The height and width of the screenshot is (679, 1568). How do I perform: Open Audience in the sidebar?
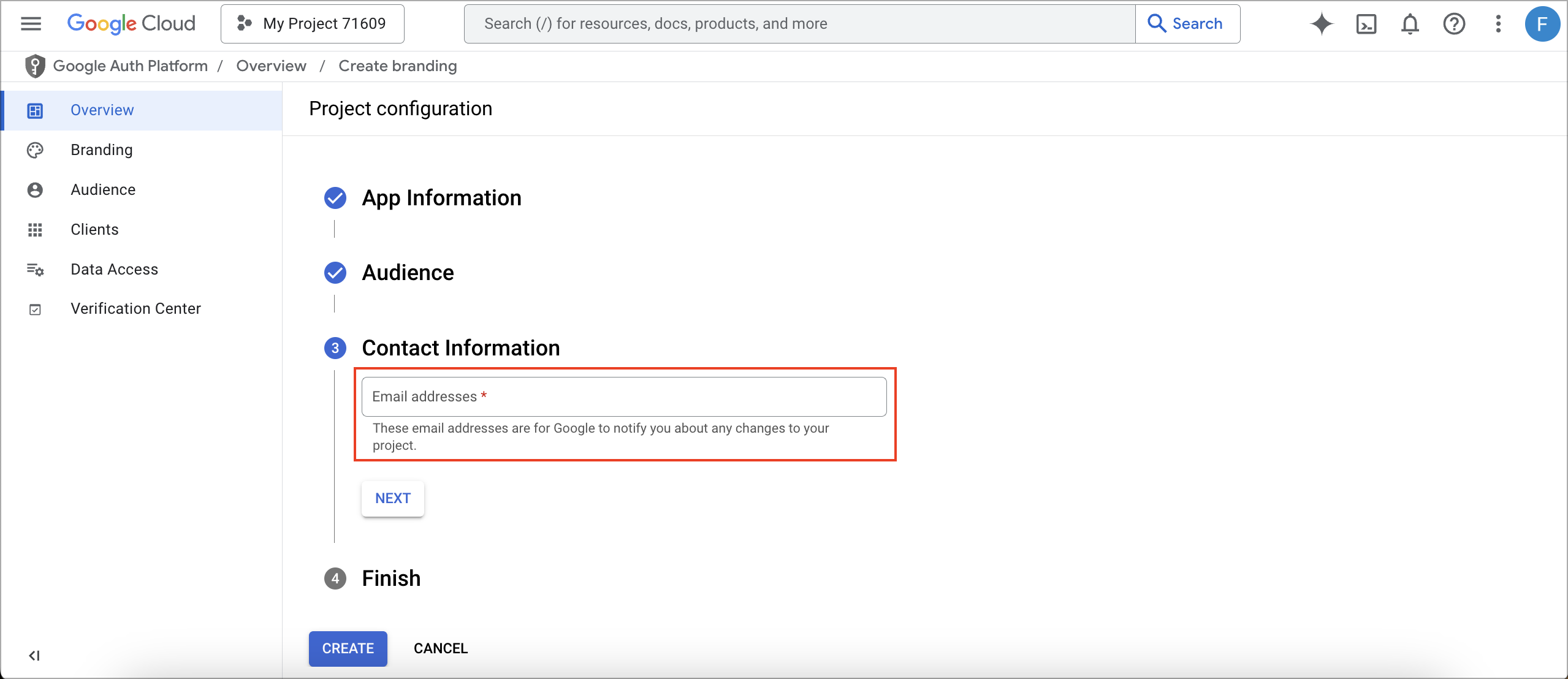tap(142, 190)
